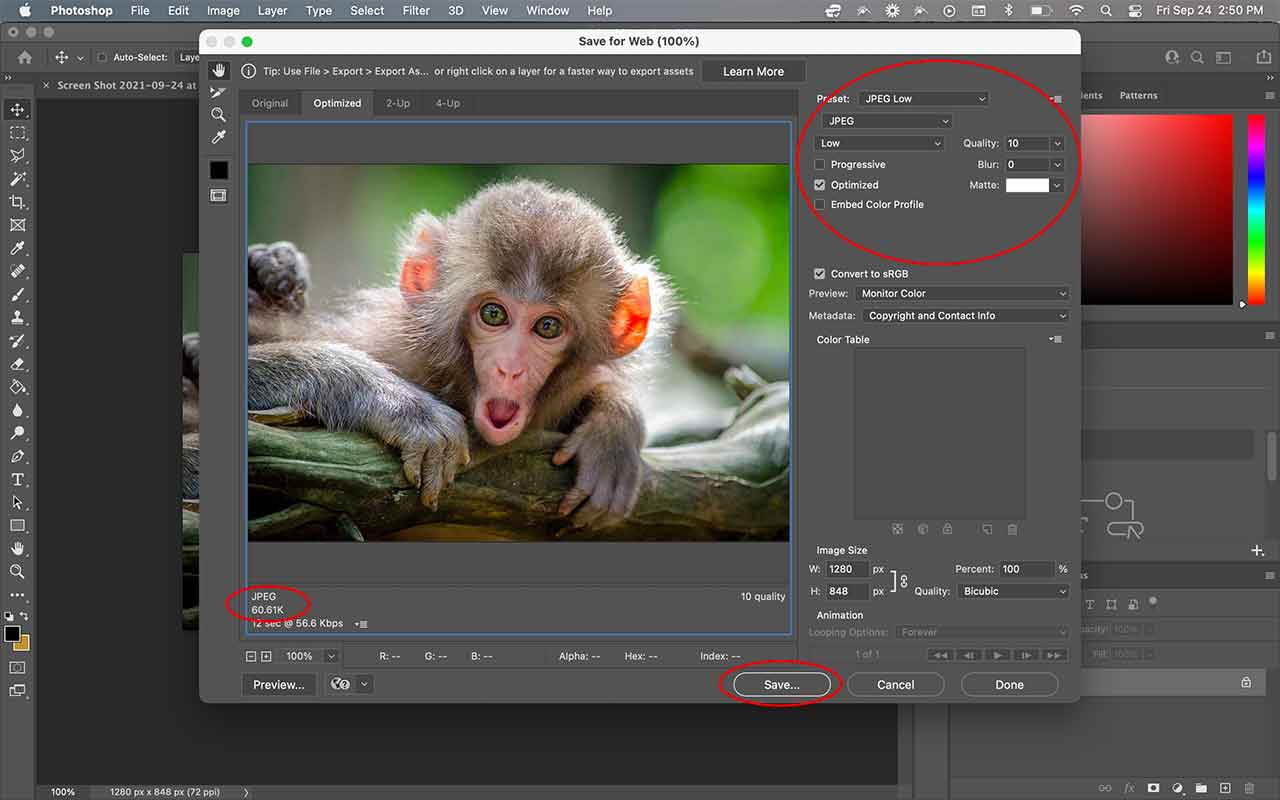Viewport: 1280px width, 800px height.
Task: Toggle slices visibility icon in dialog
Action: pos(218,196)
